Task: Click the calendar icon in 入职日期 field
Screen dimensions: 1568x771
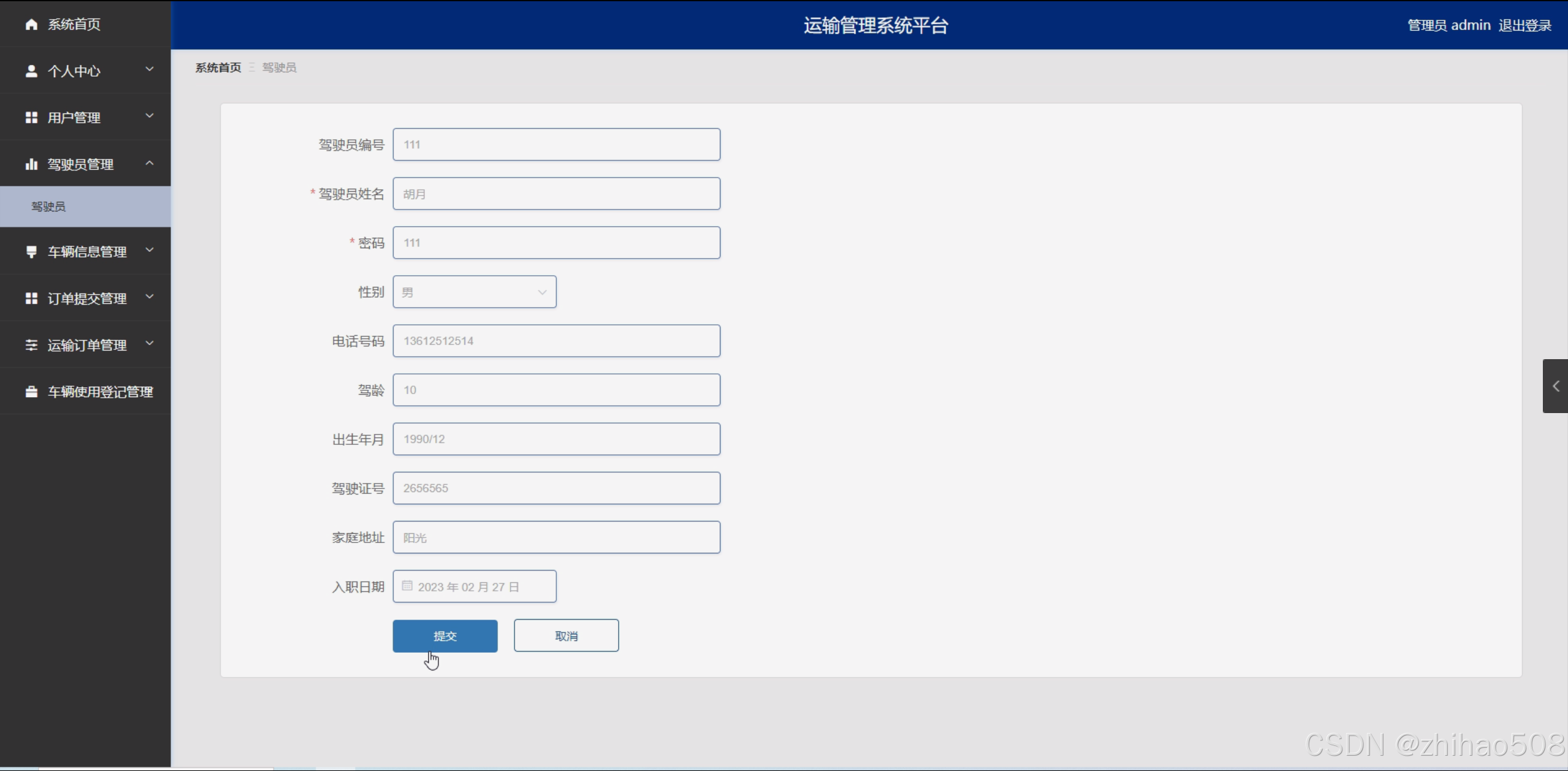Action: (x=407, y=586)
